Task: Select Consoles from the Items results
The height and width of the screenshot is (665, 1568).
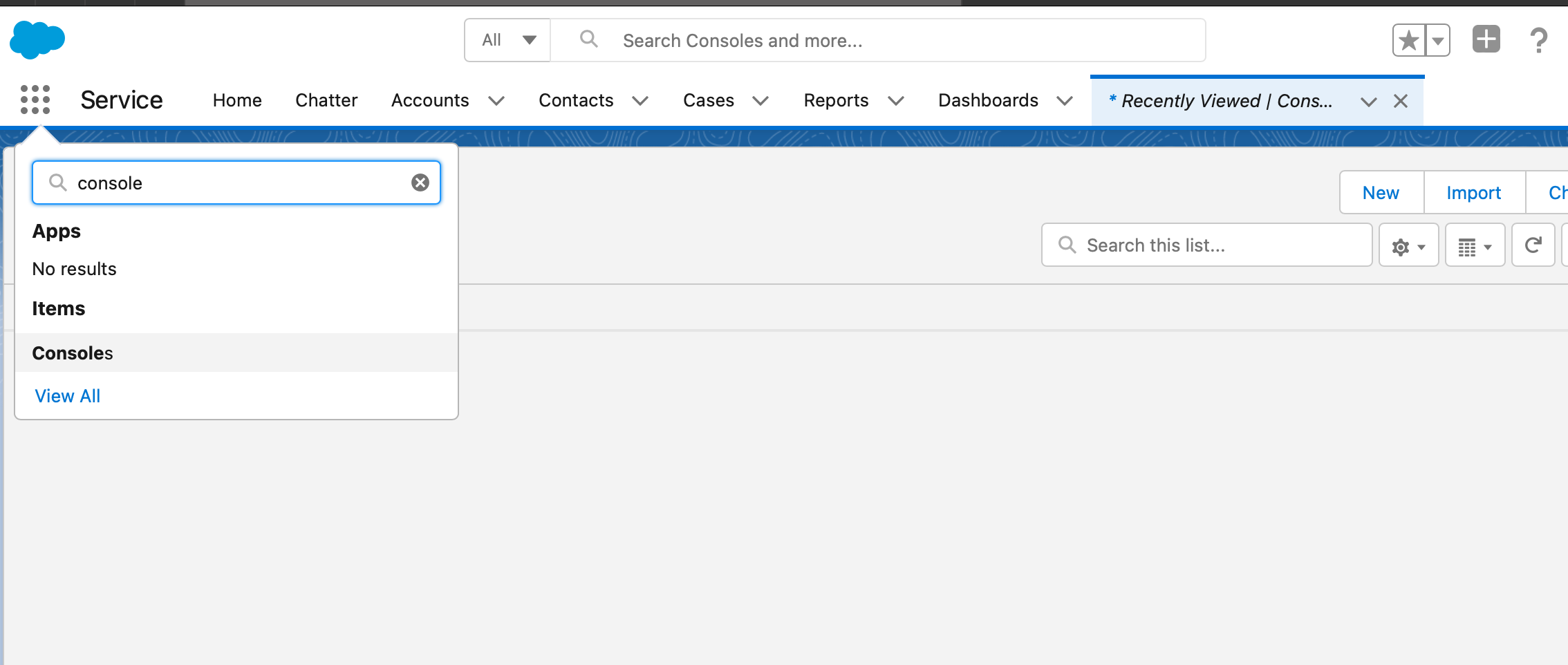Action: pos(73,353)
